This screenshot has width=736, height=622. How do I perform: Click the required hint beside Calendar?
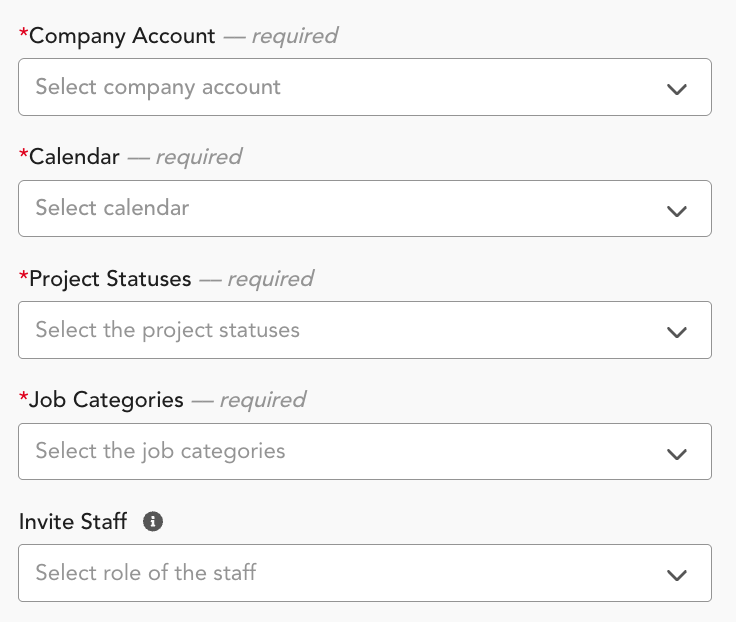[198, 157]
